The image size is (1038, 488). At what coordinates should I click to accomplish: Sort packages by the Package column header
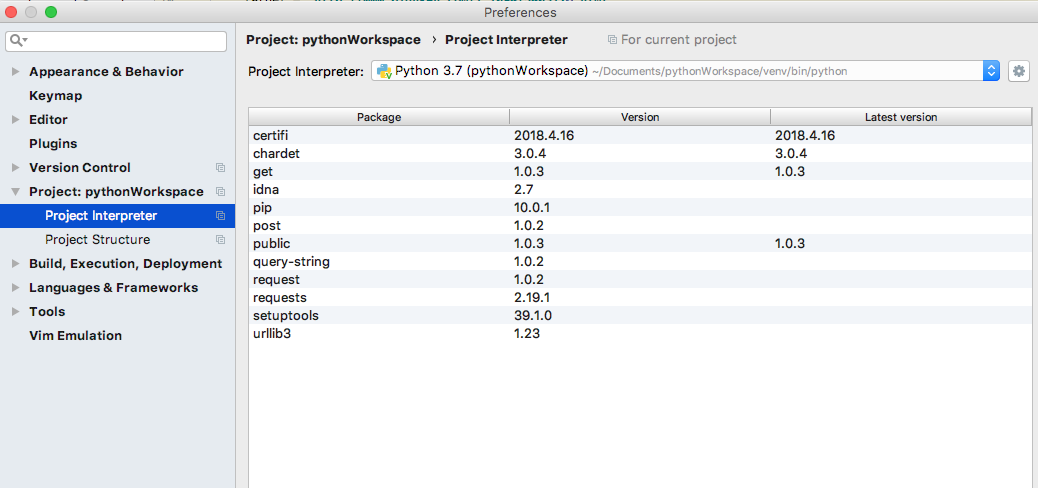[x=378, y=117]
